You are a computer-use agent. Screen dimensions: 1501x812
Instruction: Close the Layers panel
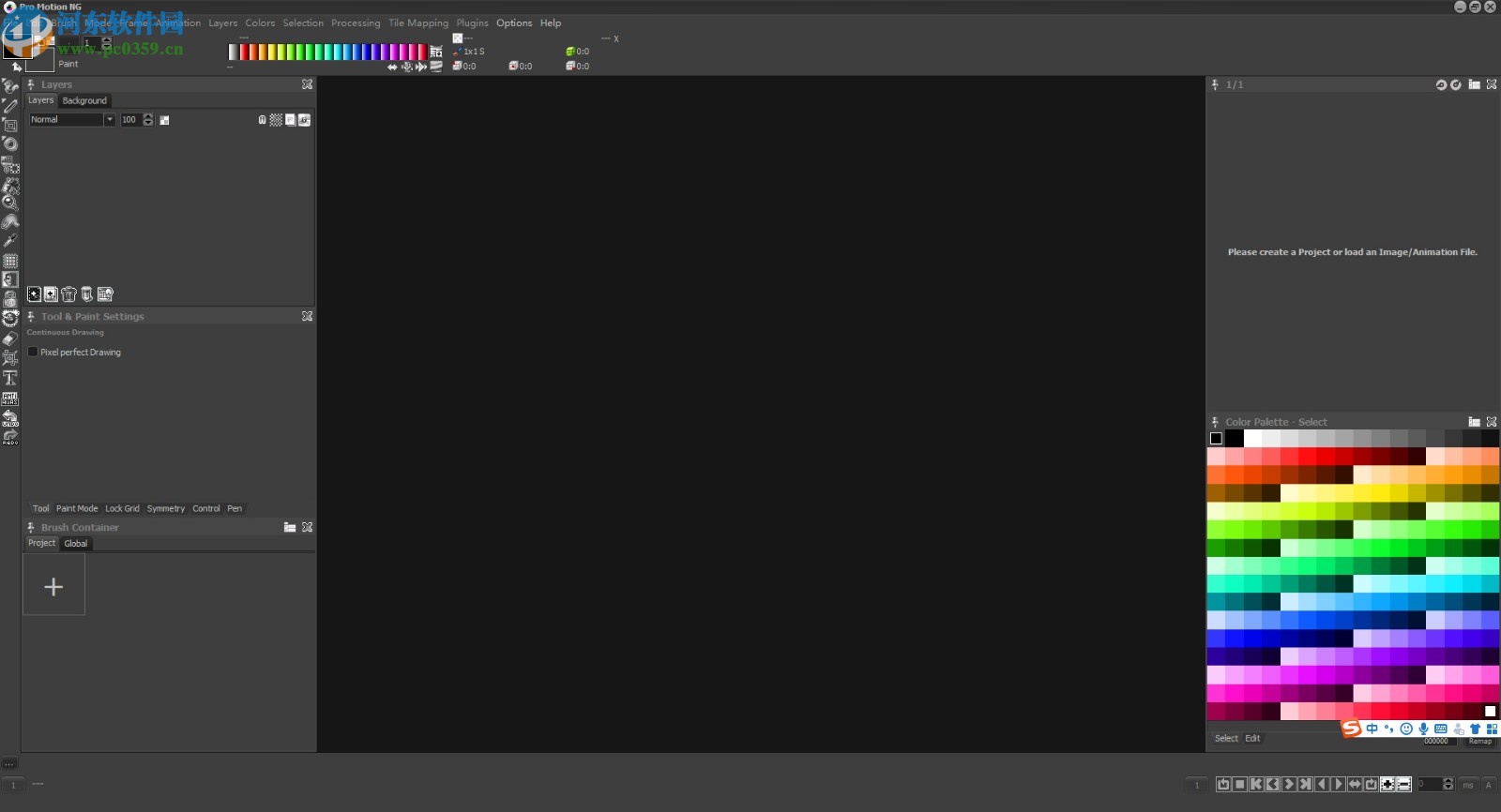pyautogui.click(x=307, y=84)
